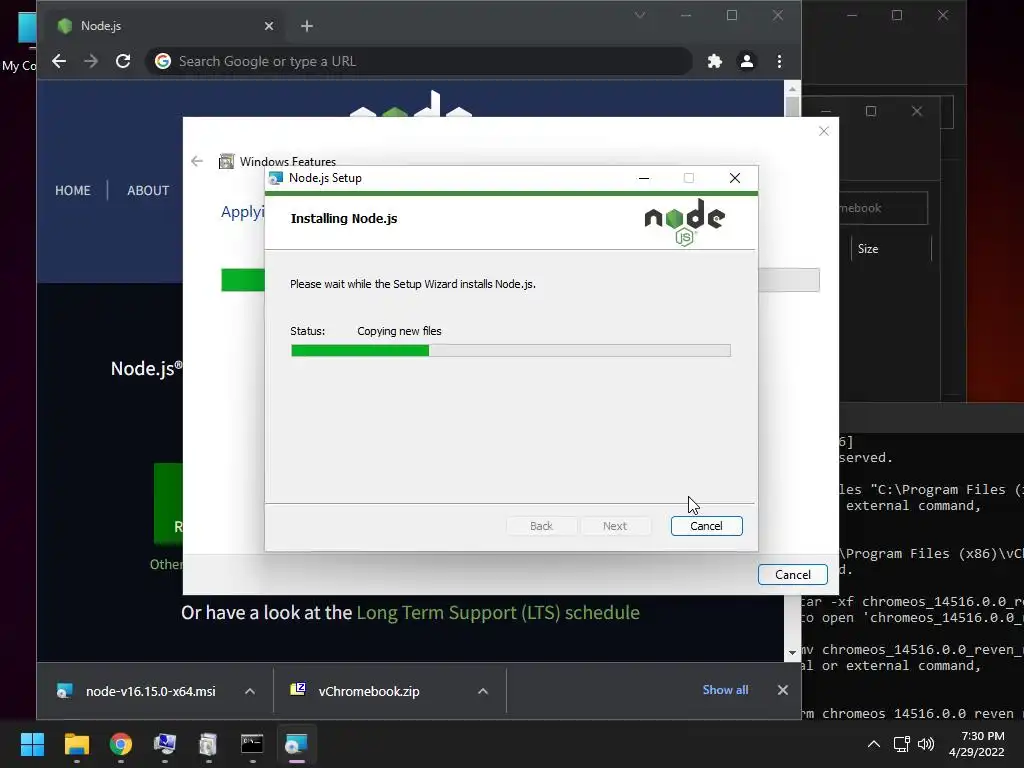
Task: Click the scroll down arrow on the Chrome page
Action: 792,652
